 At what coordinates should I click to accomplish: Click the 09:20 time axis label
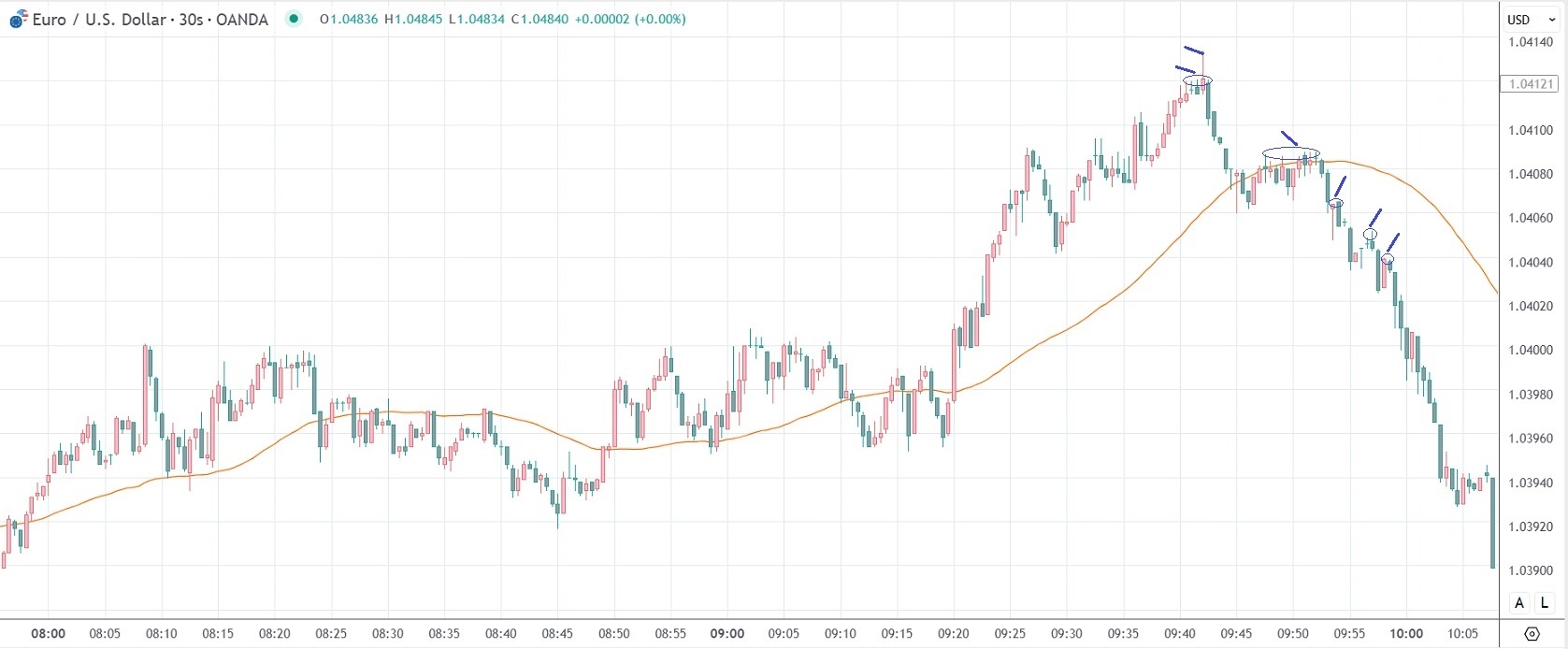tap(954, 633)
